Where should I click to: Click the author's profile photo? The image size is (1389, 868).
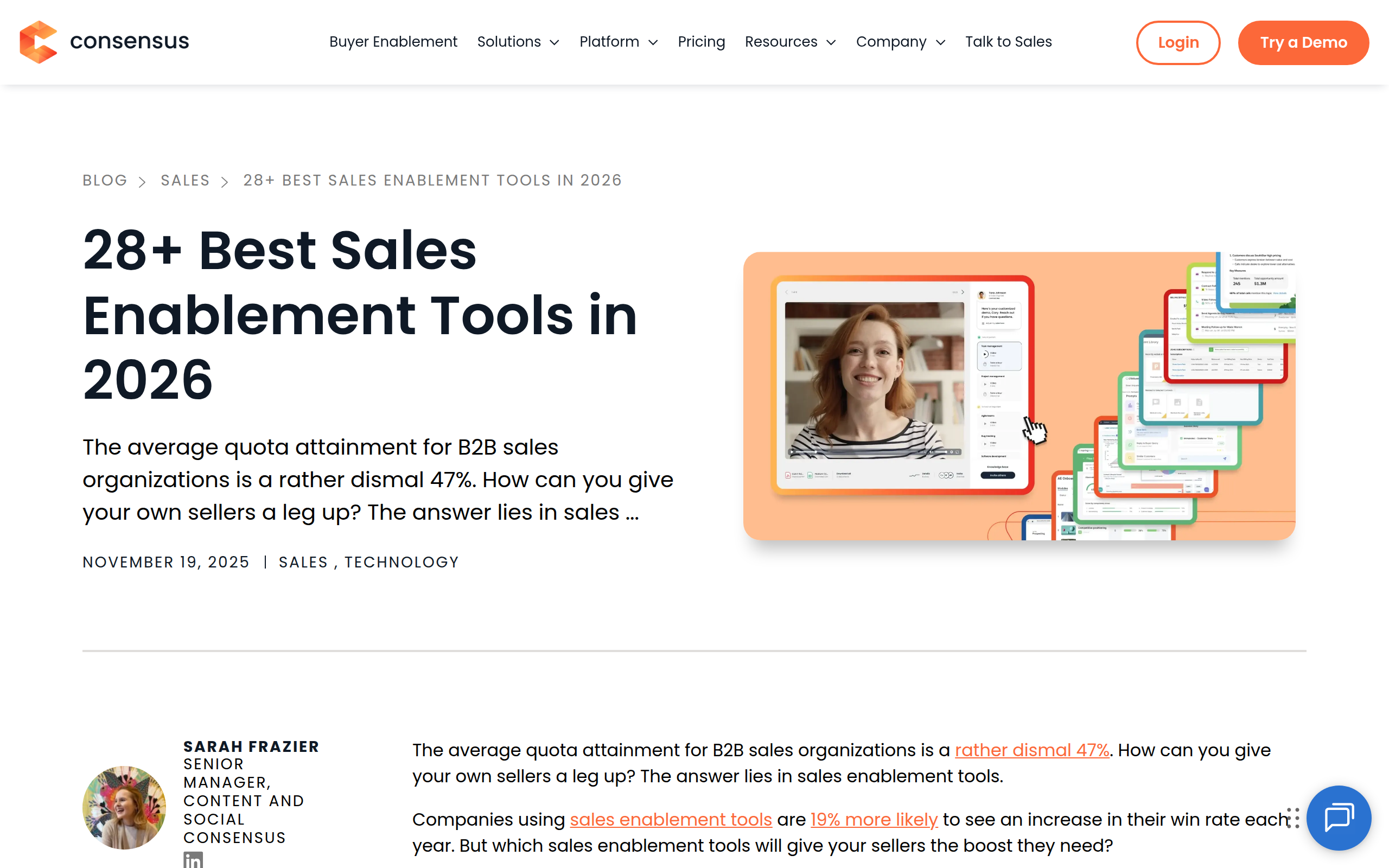coord(125,807)
